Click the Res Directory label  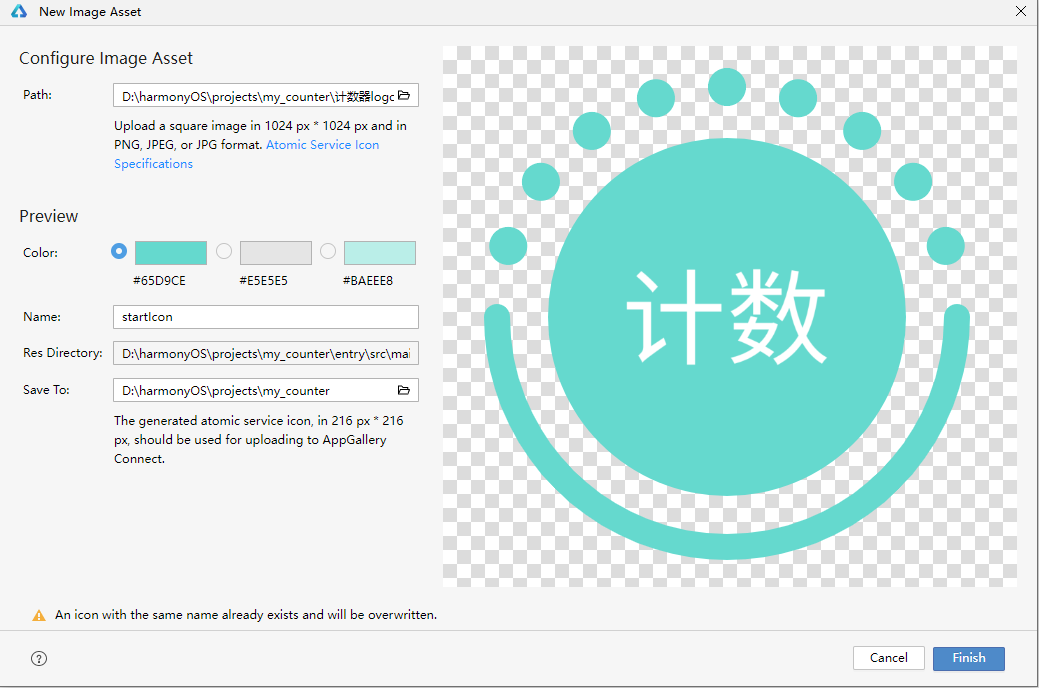[63, 353]
